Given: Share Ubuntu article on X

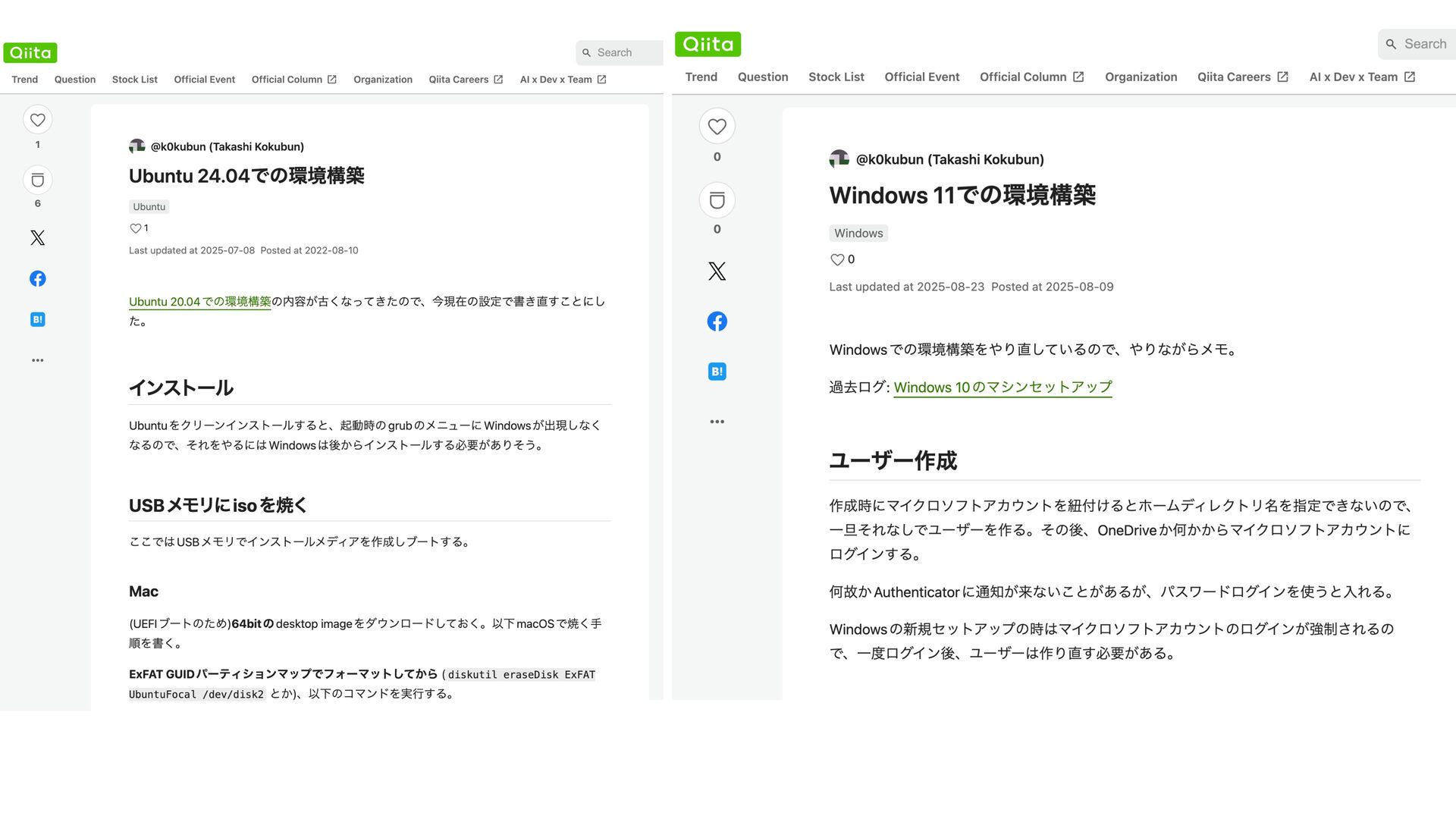Looking at the screenshot, I should pos(37,237).
